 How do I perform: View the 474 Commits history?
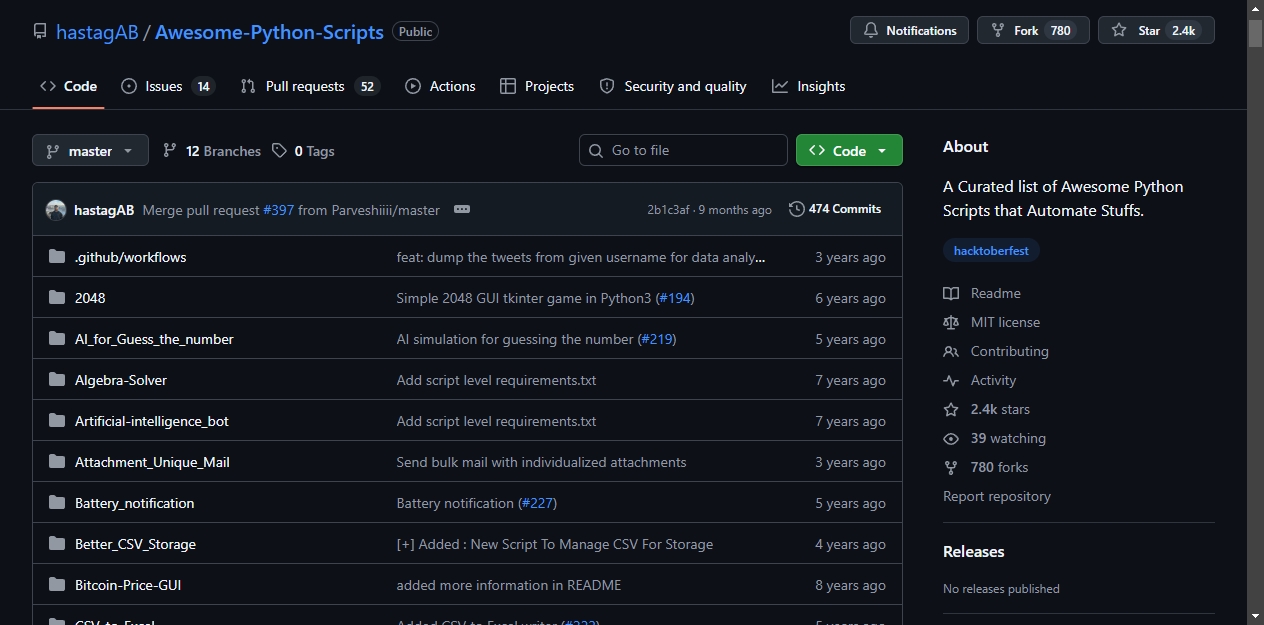(835, 209)
